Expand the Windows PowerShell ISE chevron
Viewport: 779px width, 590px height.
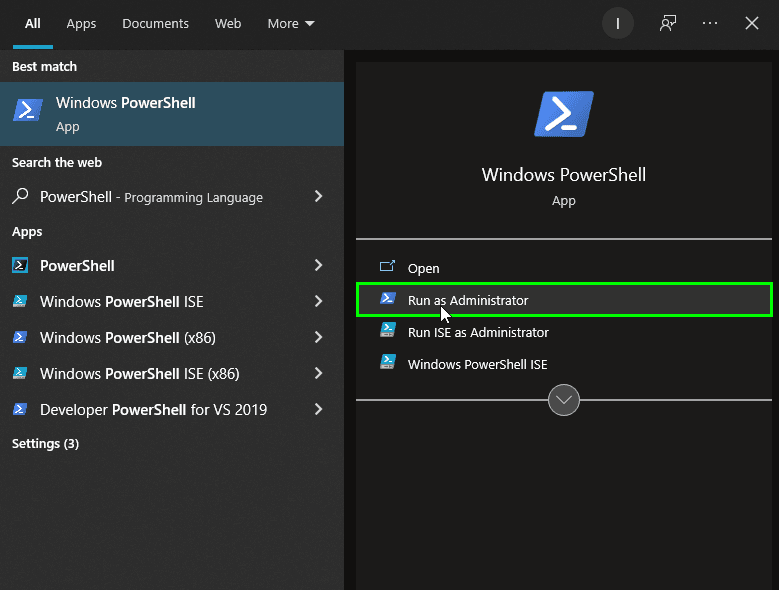coord(318,301)
